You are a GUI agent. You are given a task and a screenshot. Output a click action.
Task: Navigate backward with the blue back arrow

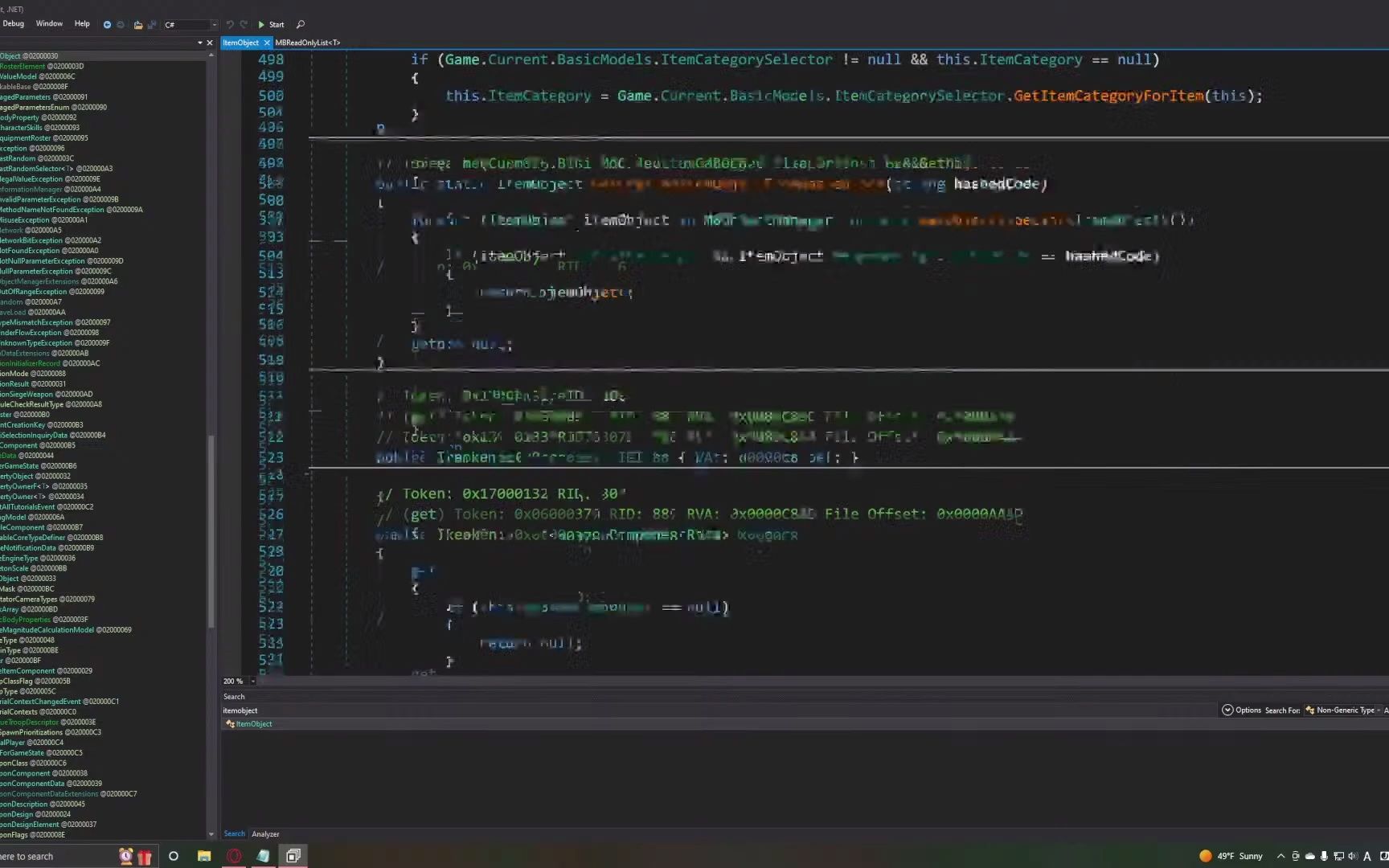[107, 24]
